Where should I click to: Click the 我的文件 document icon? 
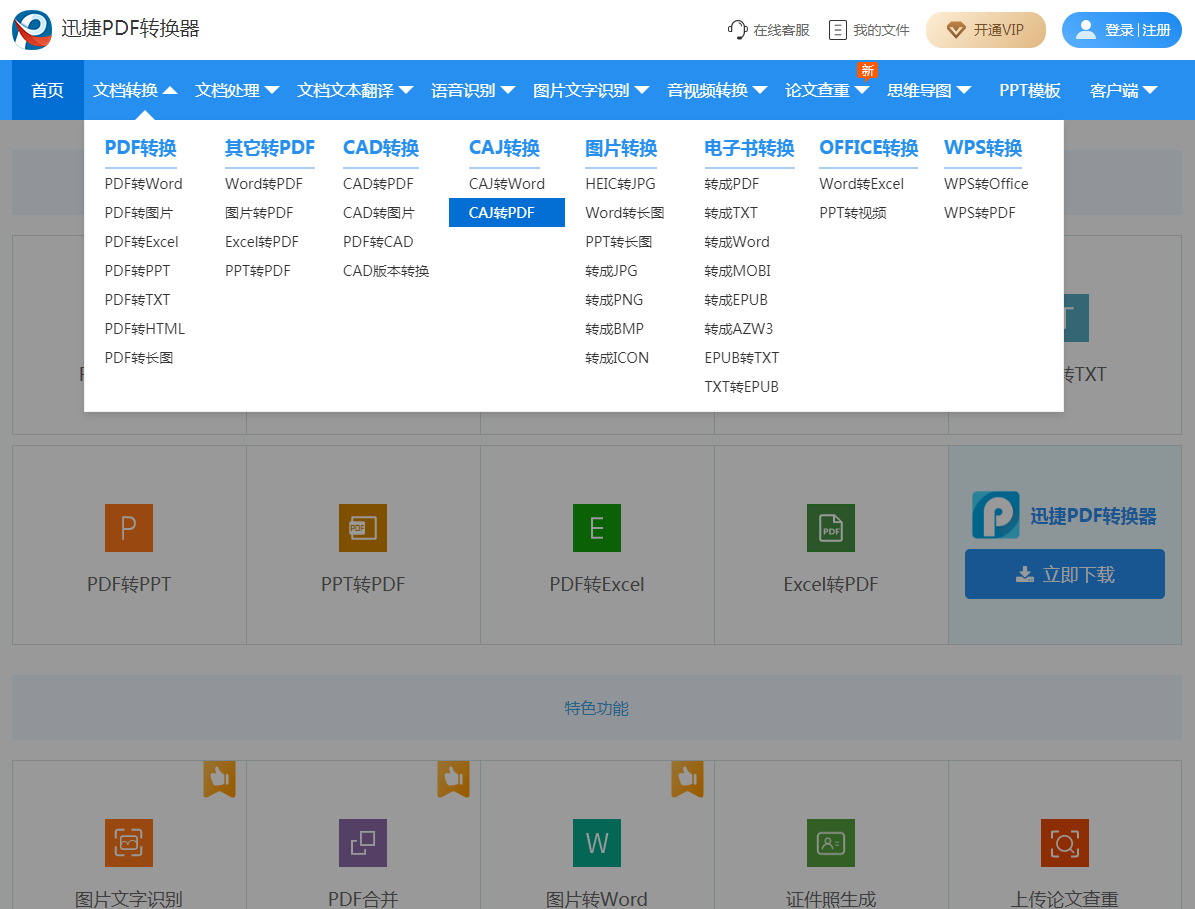[x=838, y=30]
